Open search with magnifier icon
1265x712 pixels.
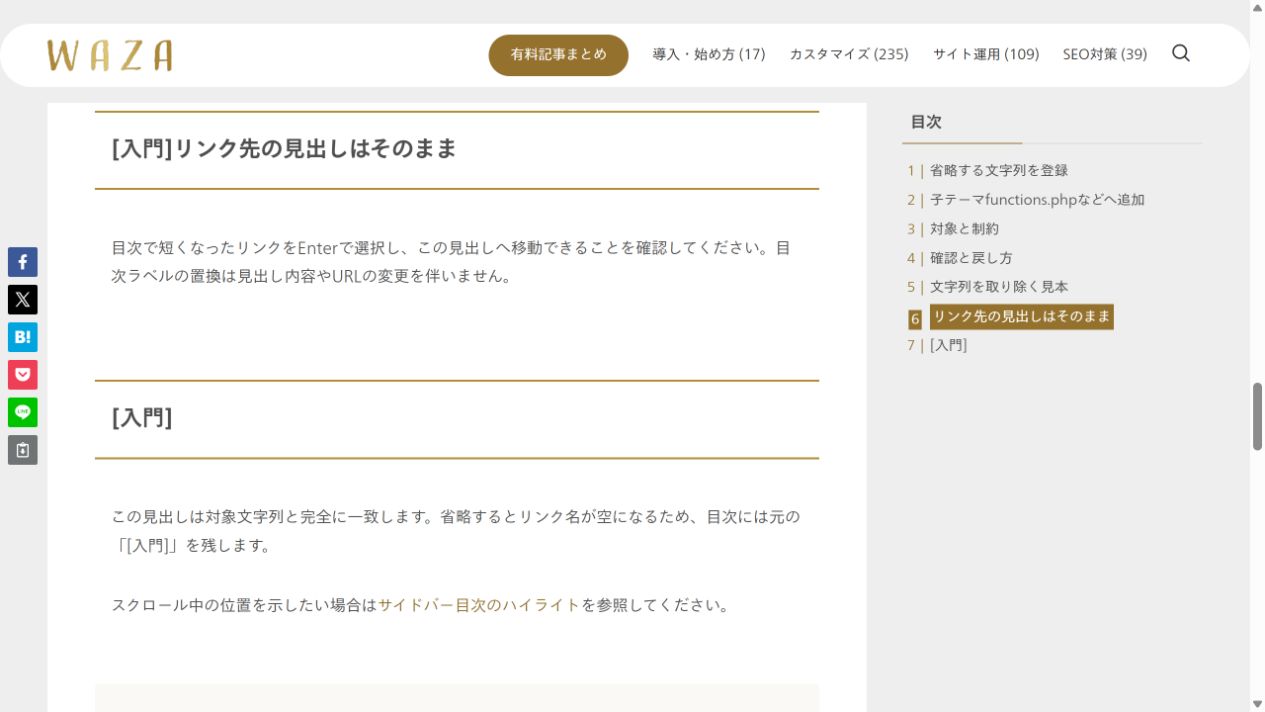(x=1181, y=54)
